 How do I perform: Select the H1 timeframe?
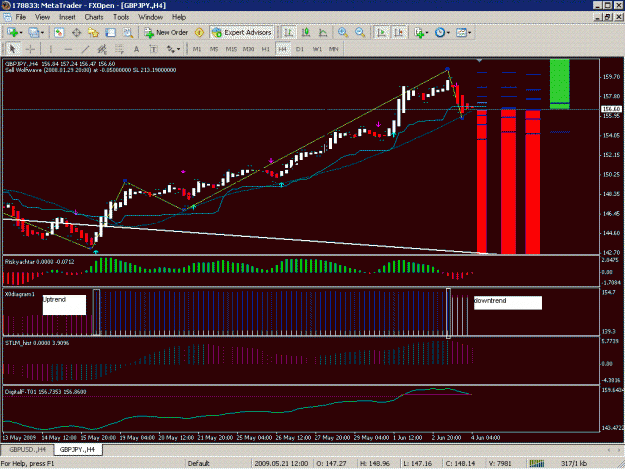[x=265, y=49]
